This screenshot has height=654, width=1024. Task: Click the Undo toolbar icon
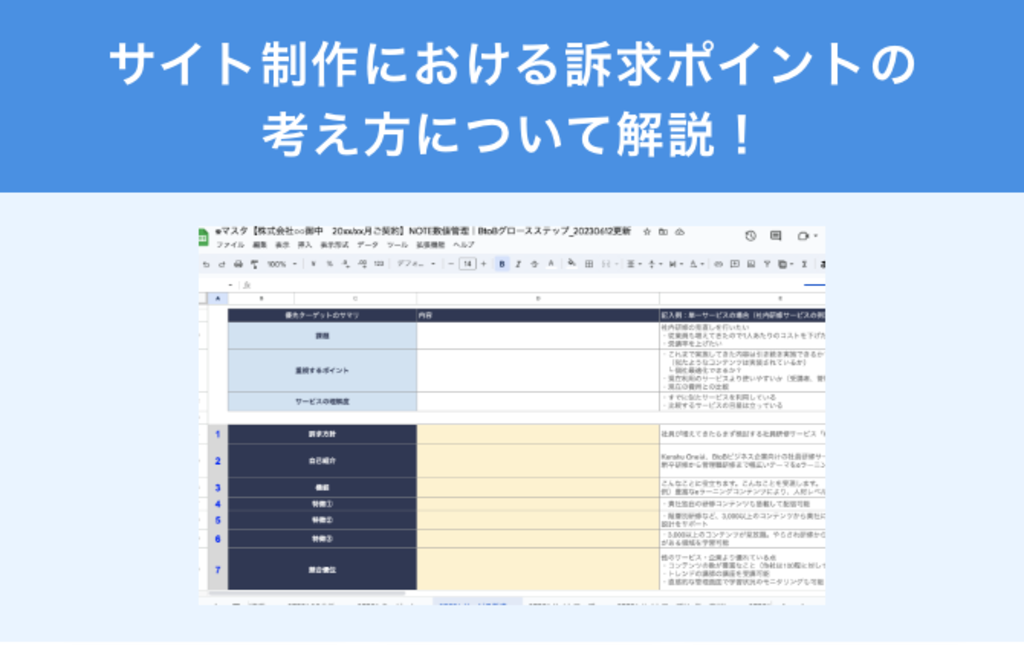click(x=206, y=265)
